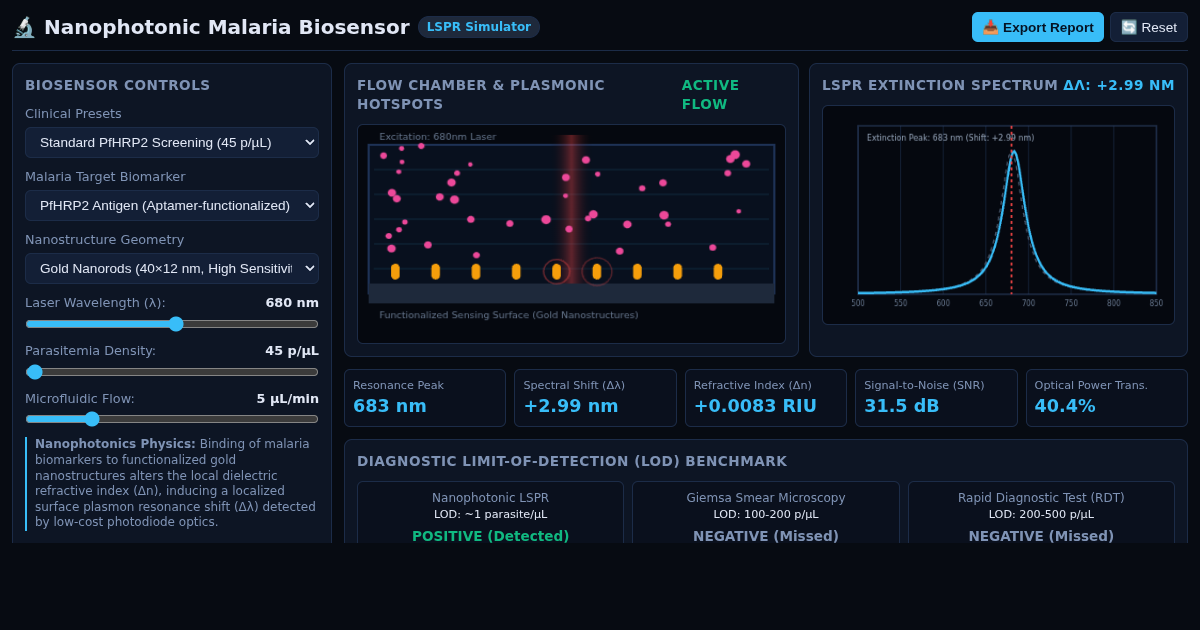The height and width of the screenshot is (630, 1200).
Task: Click the Δλ: +2.99 NM header readout
Action: [1119, 86]
